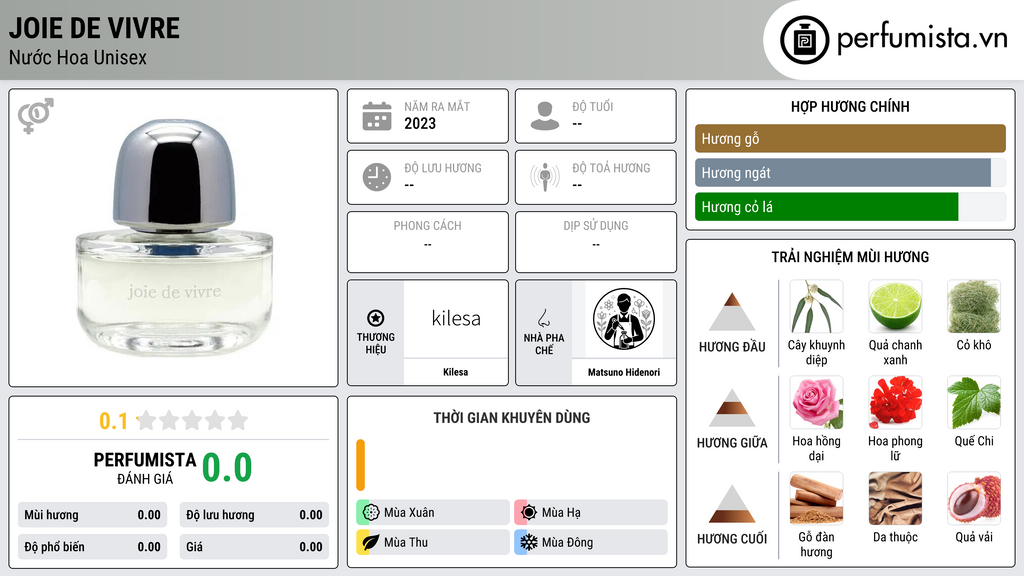Click the clock icon for longevity
1024x576 pixels.
tap(377, 177)
